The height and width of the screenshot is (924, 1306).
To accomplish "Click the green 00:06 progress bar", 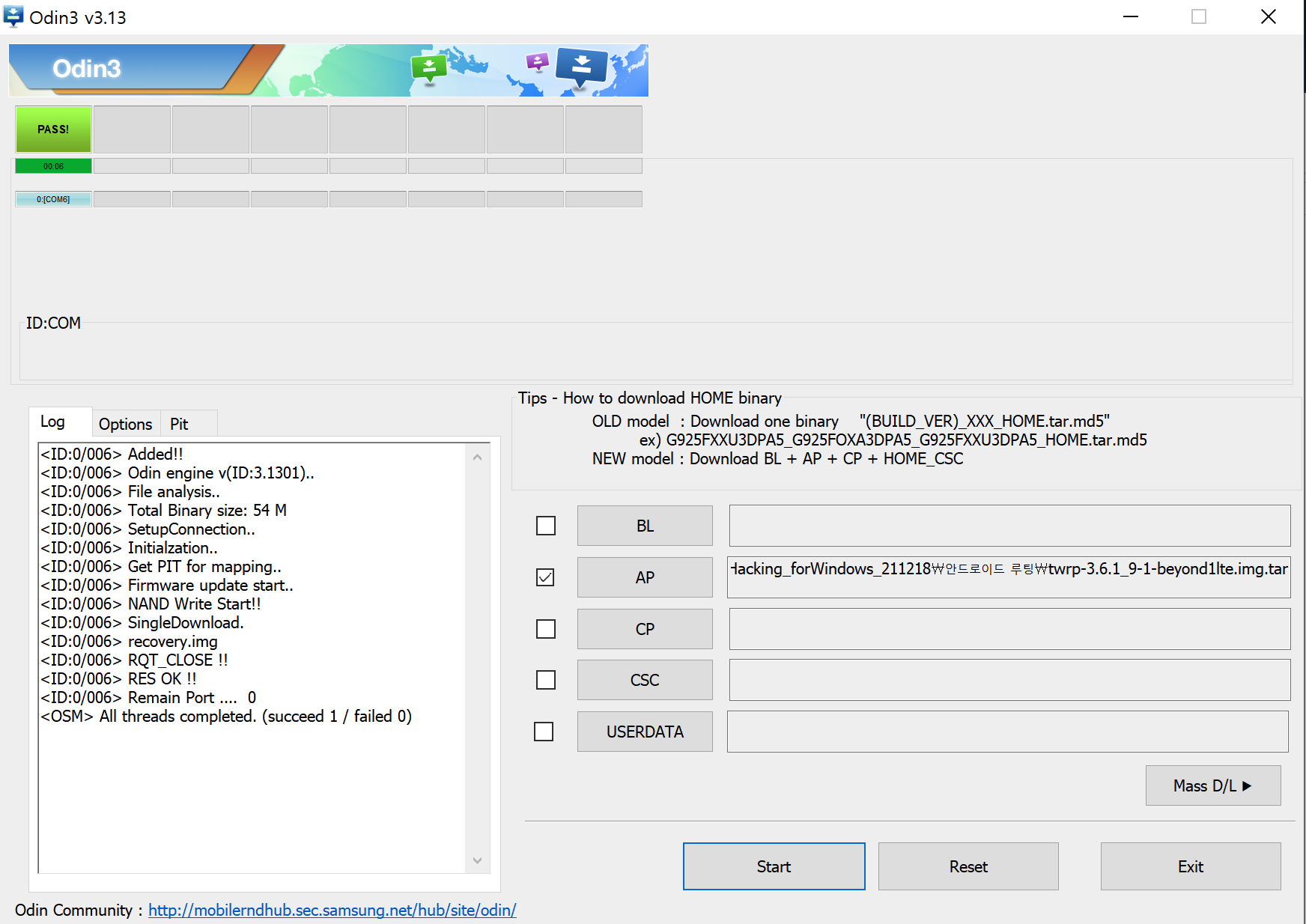I will point(53,166).
